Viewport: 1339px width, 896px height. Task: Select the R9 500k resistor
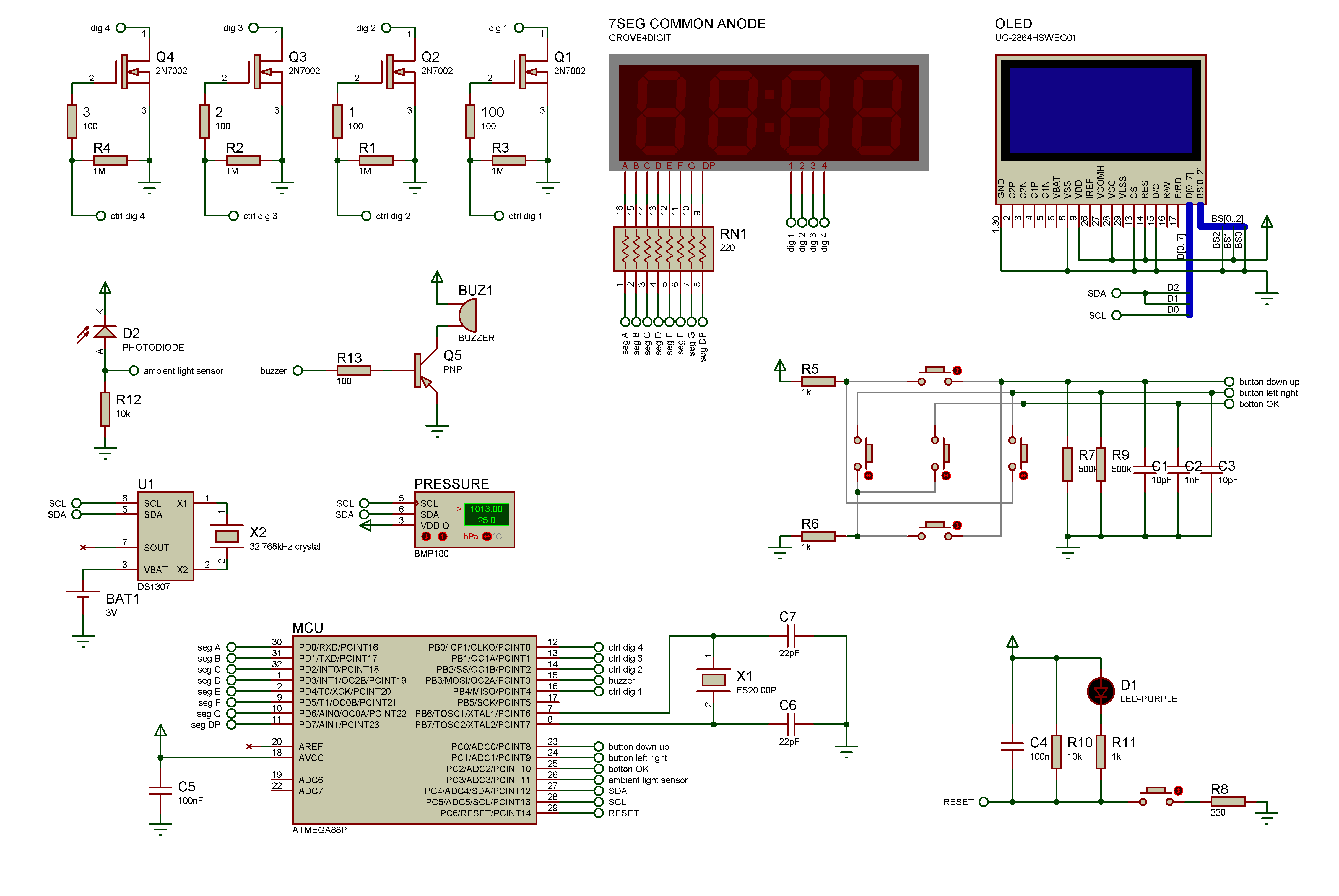tap(1101, 464)
